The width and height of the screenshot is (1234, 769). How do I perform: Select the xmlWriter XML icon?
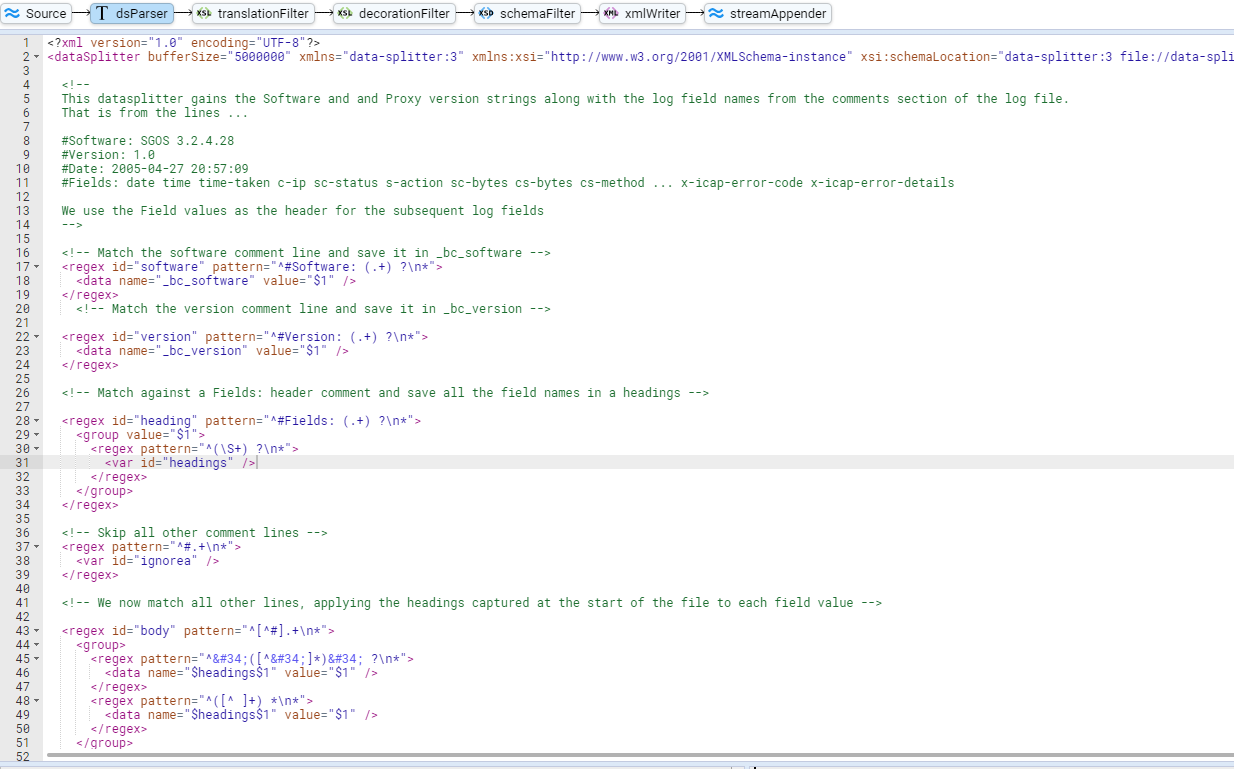coord(611,13)
